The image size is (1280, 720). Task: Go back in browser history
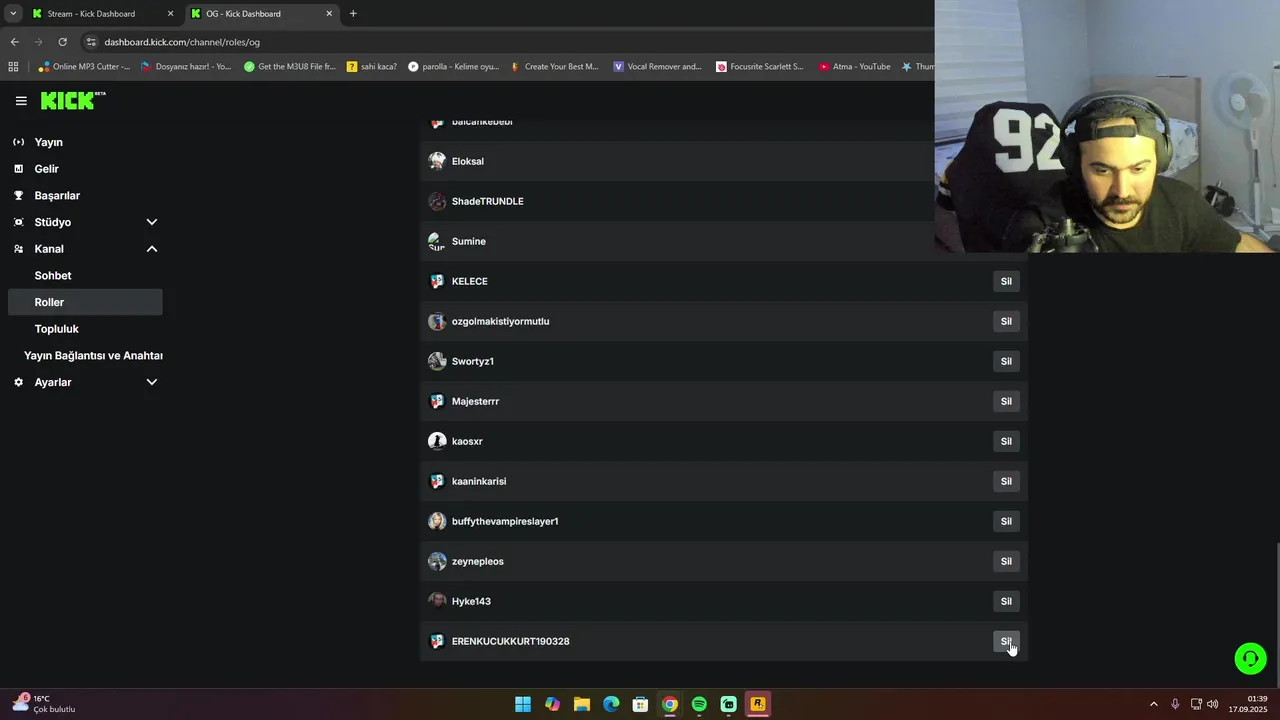(x=14, y=42)
